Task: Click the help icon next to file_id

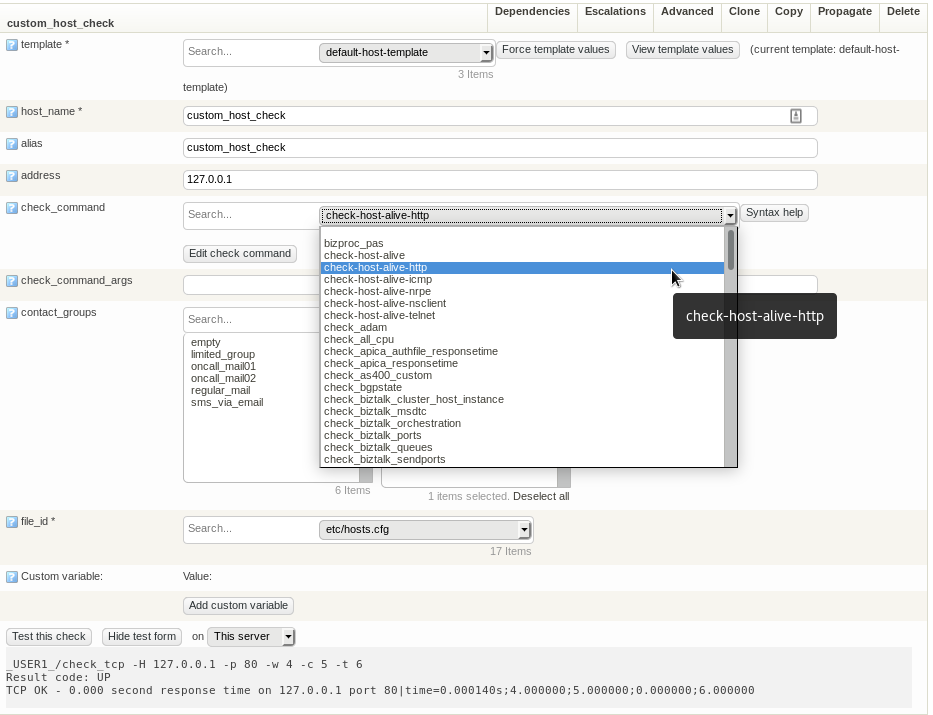Action: pyautogui.click(x=12, y=522)
